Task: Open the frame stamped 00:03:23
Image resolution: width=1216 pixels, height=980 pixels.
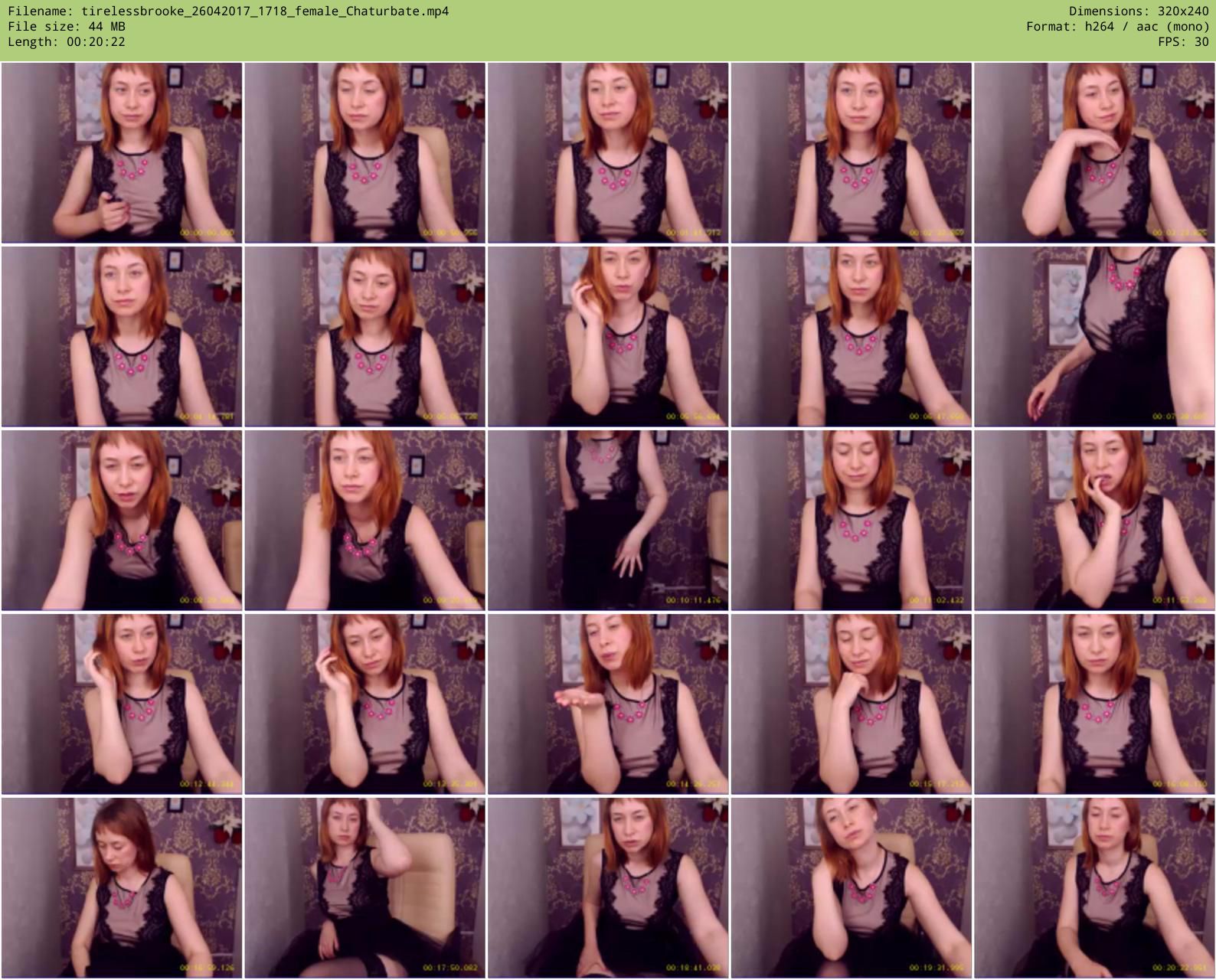Action: pos(1094,153)
